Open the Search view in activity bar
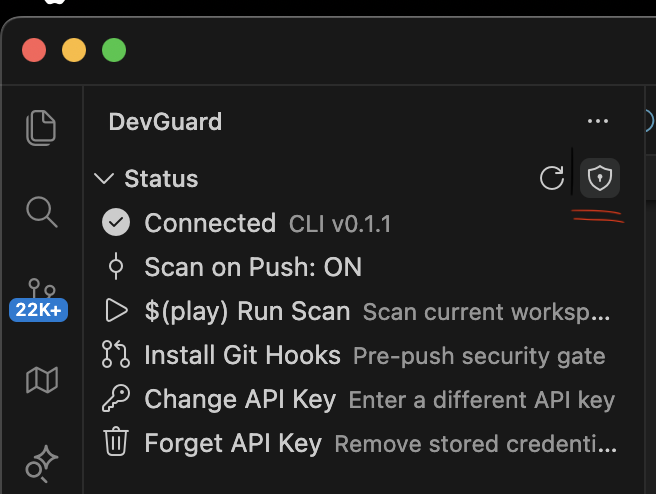The width and height of the screenshot is (656, 494). click(41, 211)
